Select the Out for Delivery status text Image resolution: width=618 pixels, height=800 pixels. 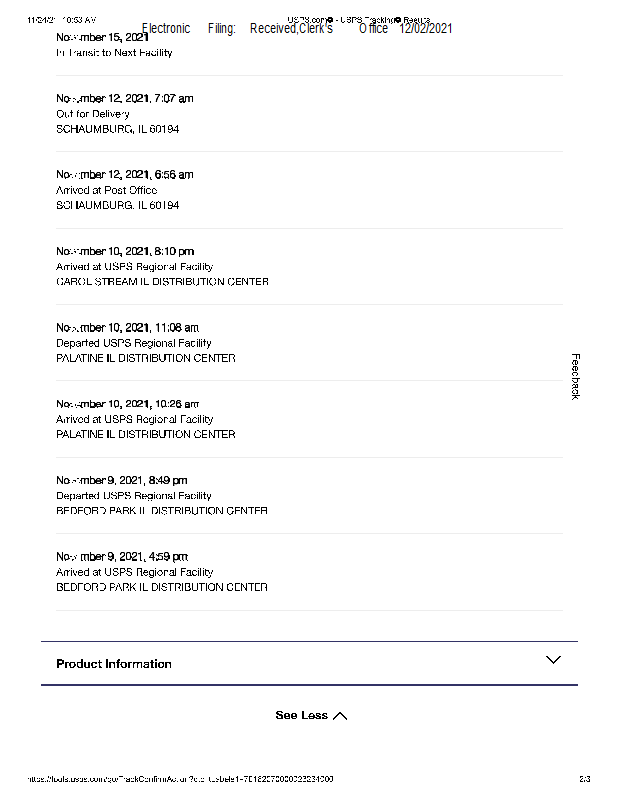pos(93,114)
